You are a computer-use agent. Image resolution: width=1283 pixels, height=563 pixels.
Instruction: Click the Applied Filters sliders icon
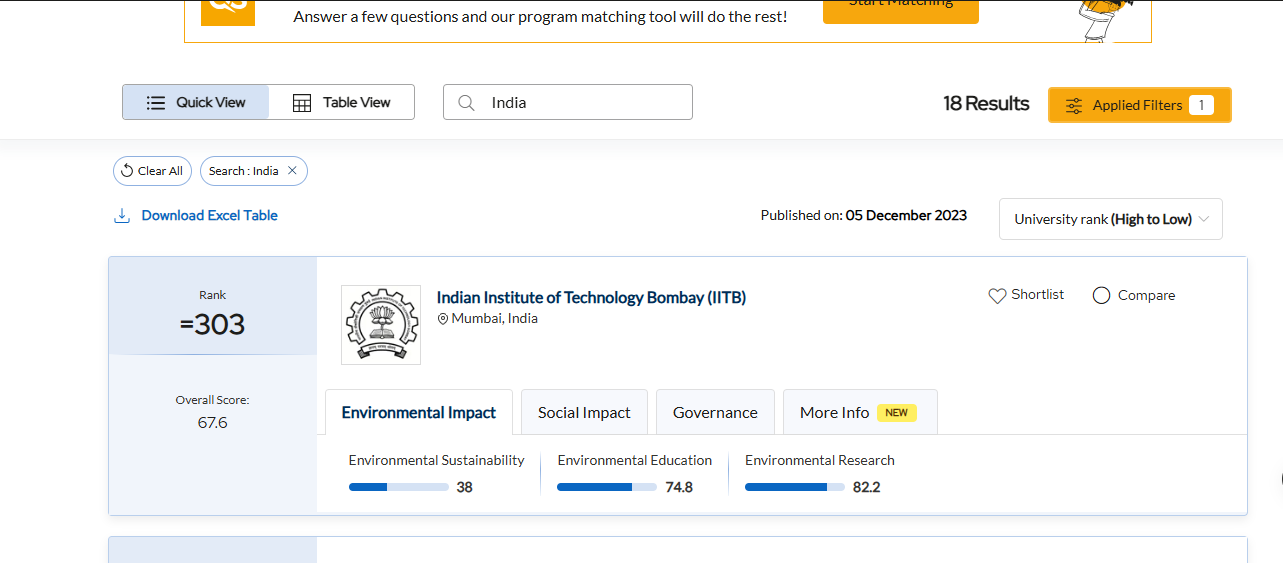(x=1074, y=105)
